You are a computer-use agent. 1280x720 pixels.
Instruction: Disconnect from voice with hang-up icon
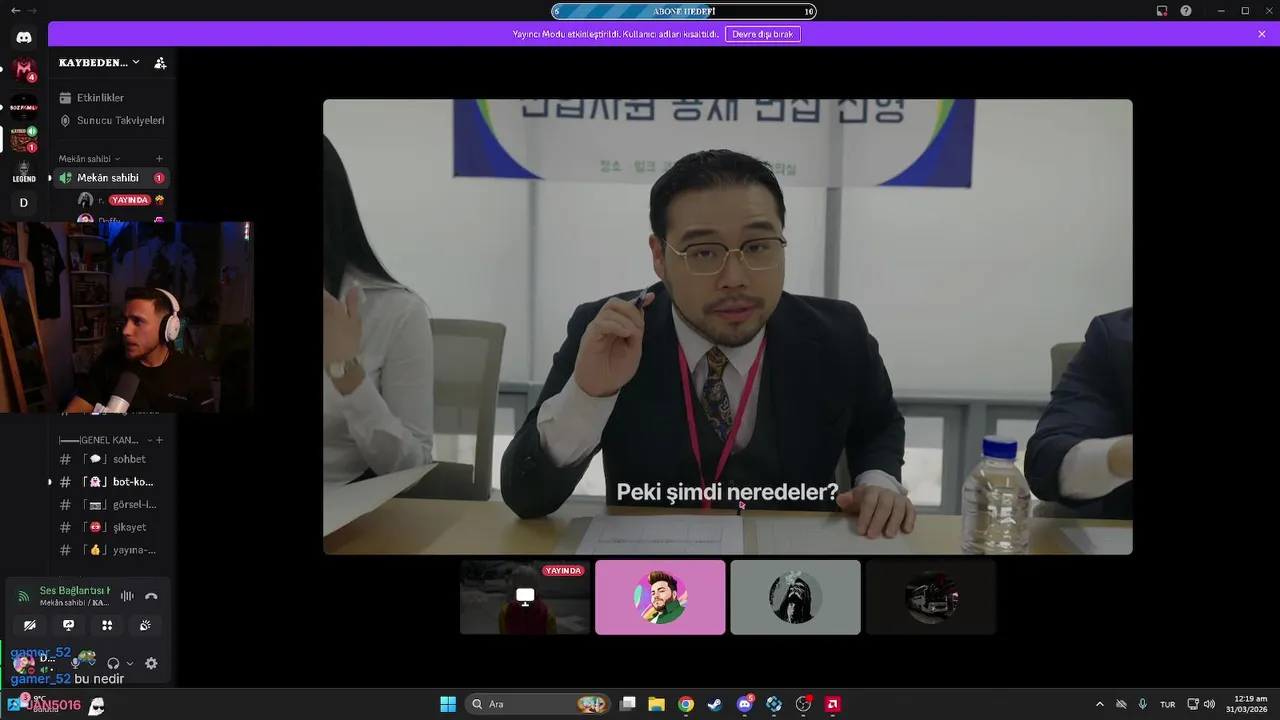(x=151, y=596)
